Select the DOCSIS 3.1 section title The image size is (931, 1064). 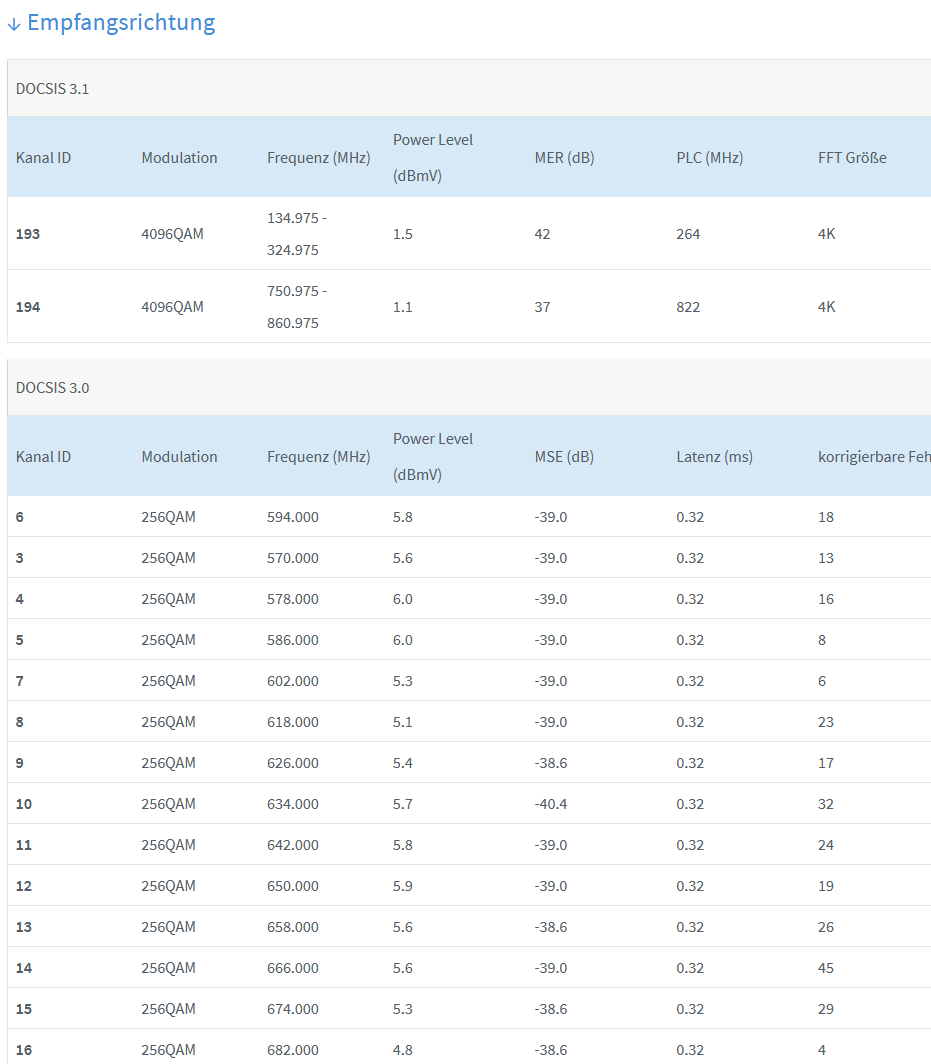52,89
